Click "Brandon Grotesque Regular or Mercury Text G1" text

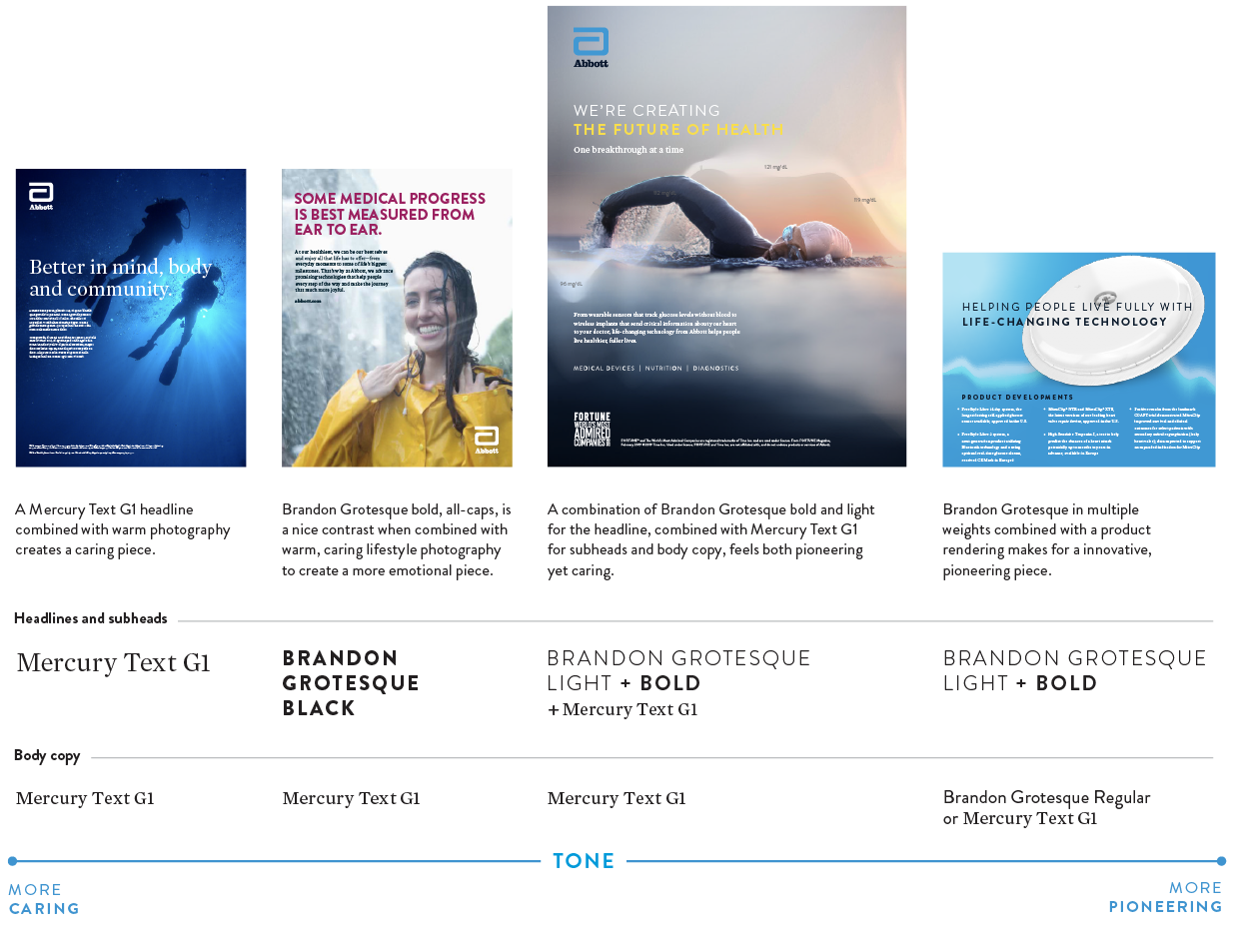pyautogui.click(x=1046, y=807)
